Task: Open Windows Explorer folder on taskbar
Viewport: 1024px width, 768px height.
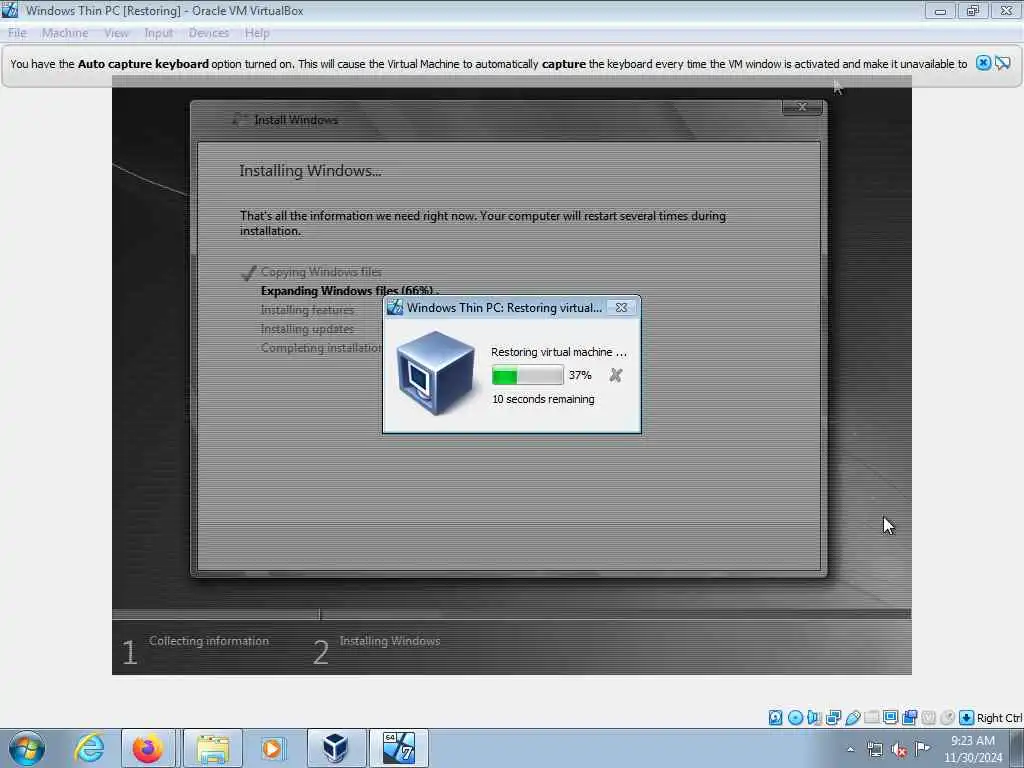Action: click(x=212, y=748)
